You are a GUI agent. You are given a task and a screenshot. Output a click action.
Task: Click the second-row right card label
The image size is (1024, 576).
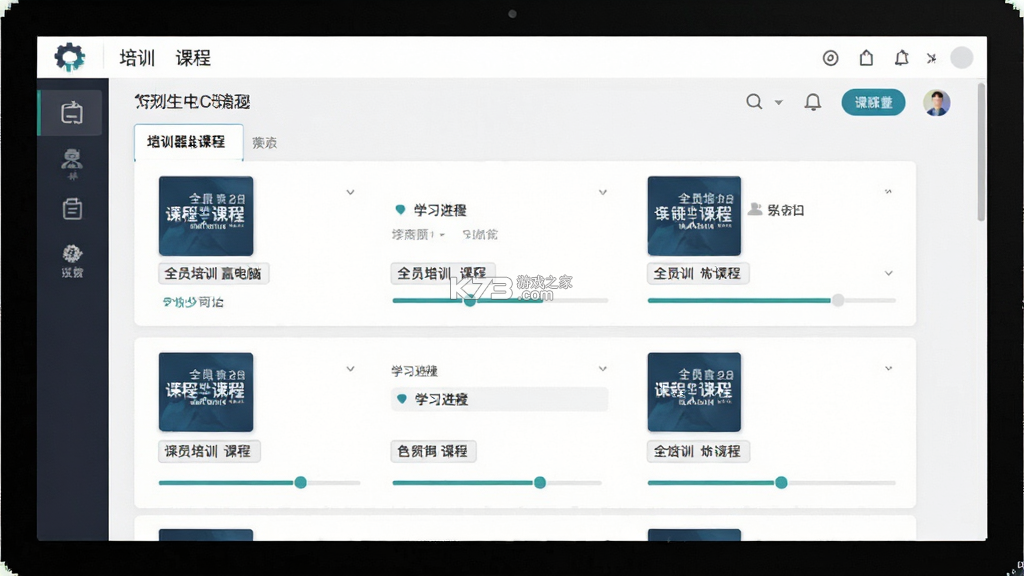(698, 451)
